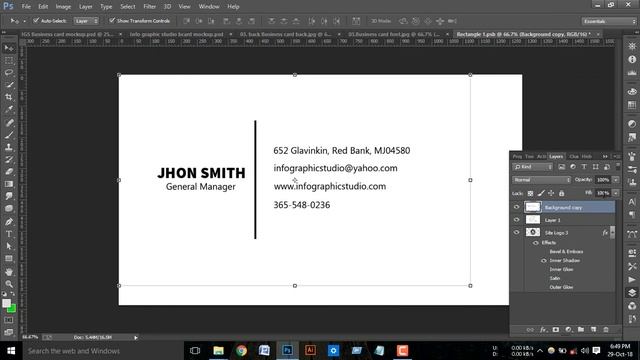Filter layers by pixel layer type
The image size is (640, 360).
pos(562,167)
